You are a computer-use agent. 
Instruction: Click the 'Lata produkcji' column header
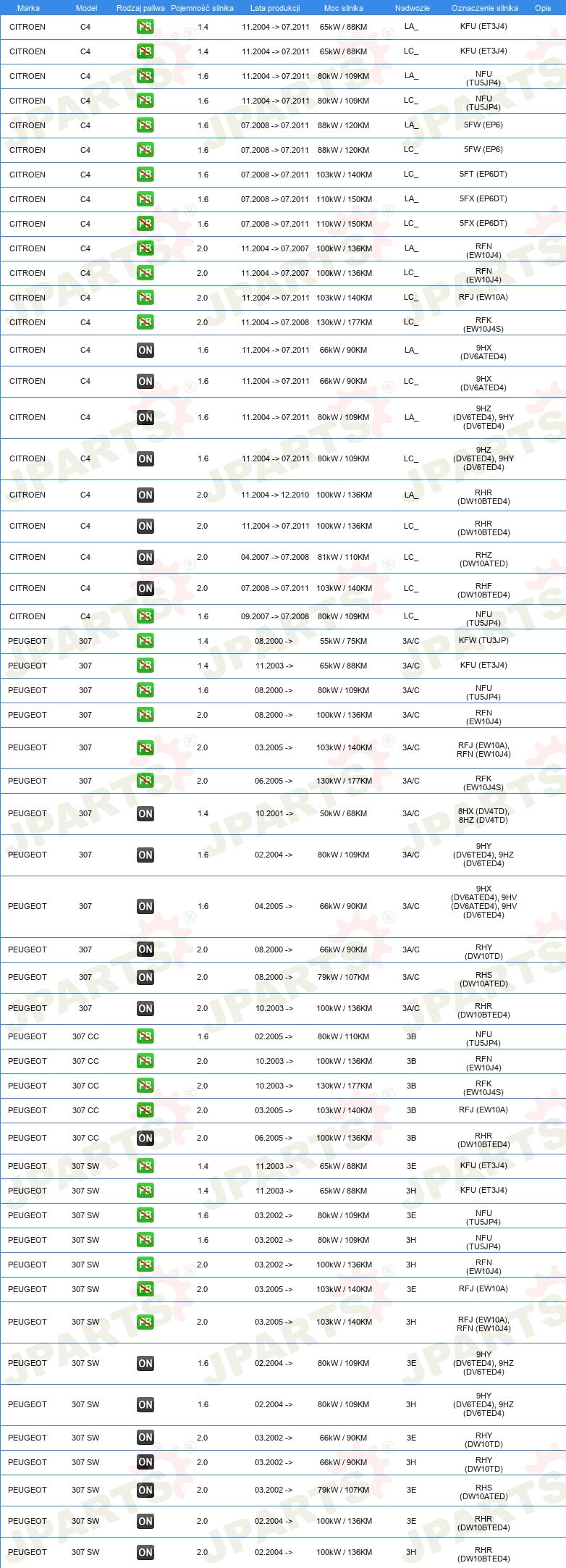[275, 8]
